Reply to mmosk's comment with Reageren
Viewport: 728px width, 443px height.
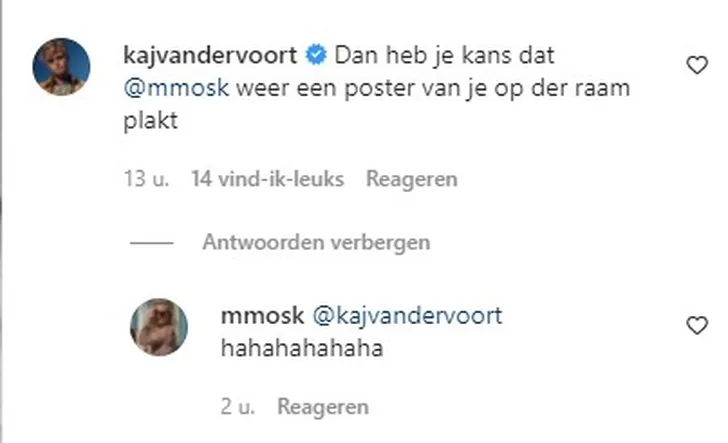pos(323,407)
